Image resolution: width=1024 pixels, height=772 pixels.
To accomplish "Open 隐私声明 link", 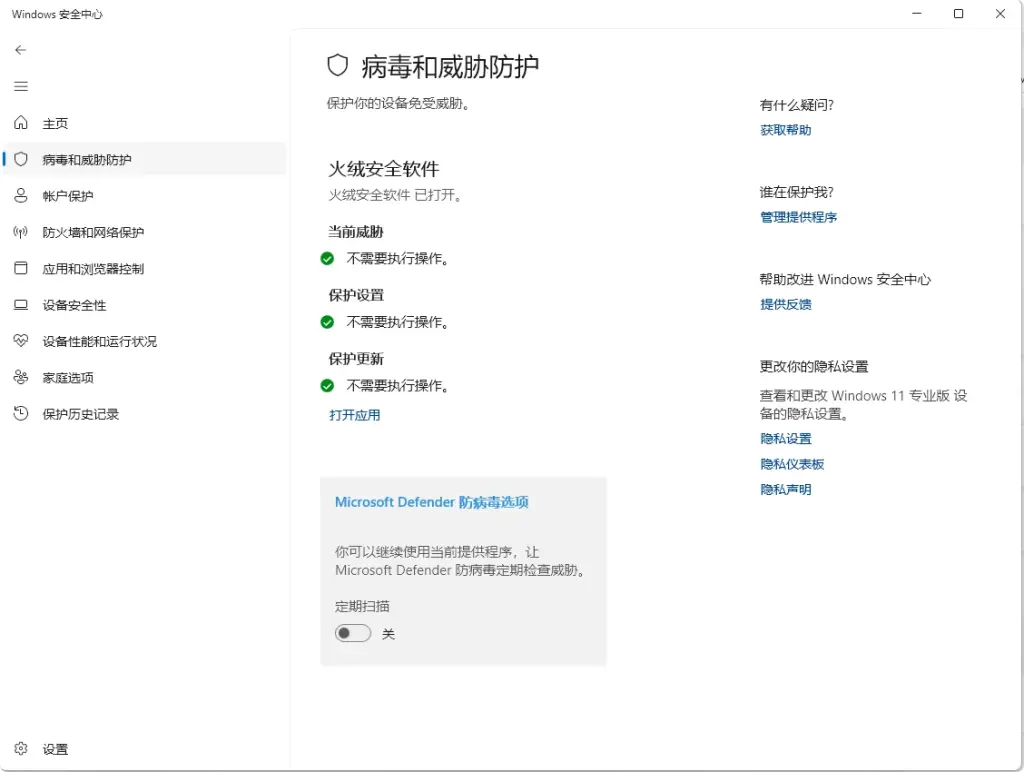I will 786,490.
